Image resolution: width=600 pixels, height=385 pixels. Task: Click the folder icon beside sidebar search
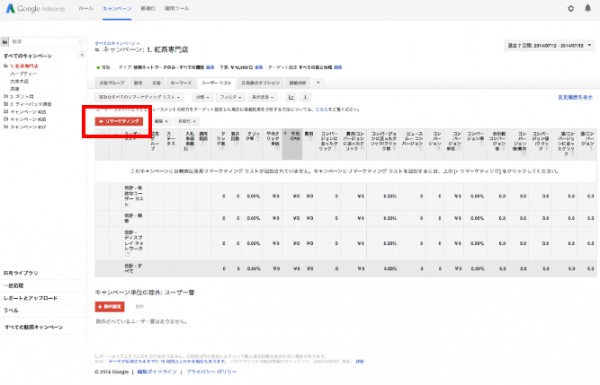pos(5,42)
